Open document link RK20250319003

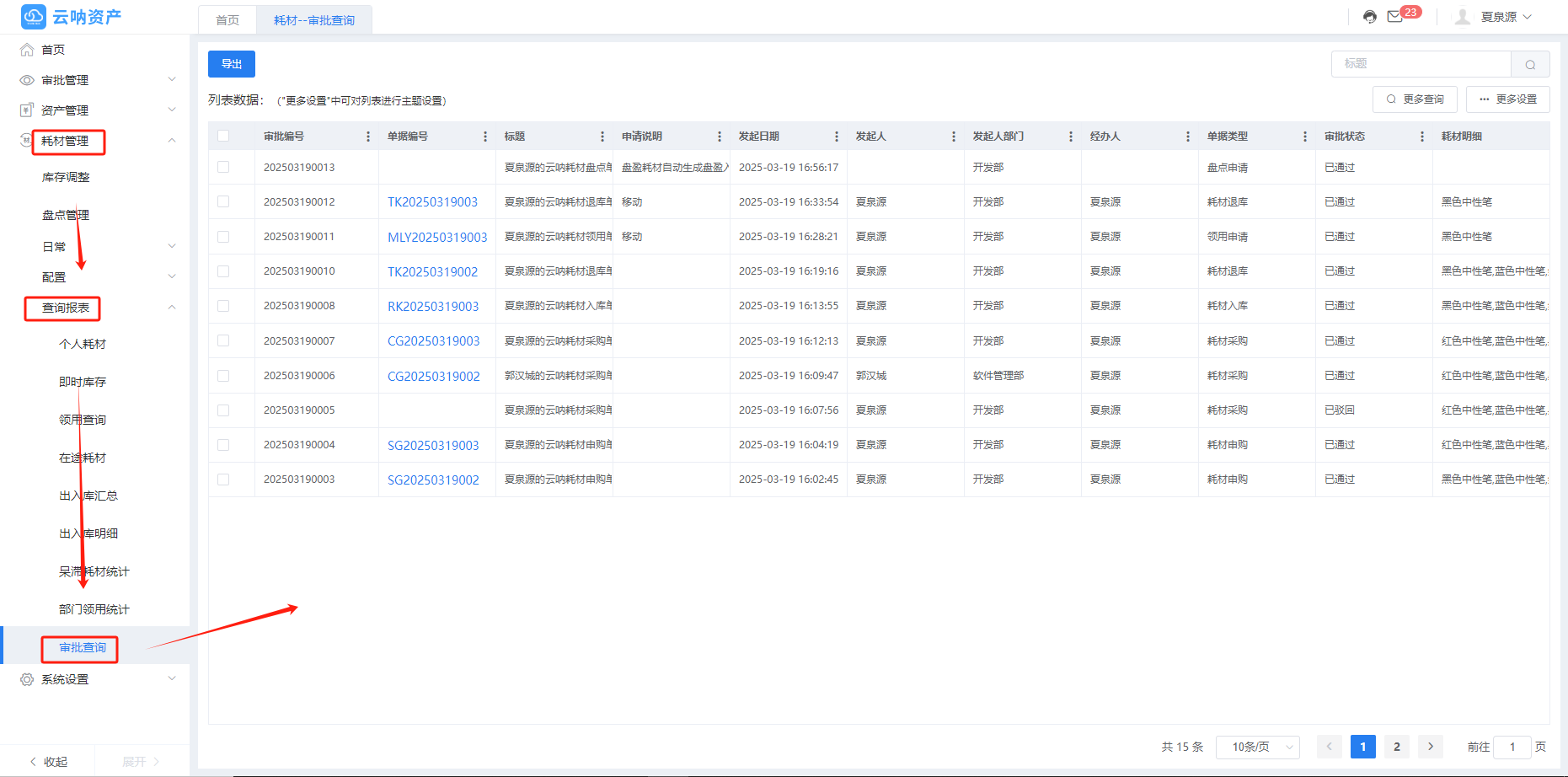pyautogui.click(x=433, y=307)
